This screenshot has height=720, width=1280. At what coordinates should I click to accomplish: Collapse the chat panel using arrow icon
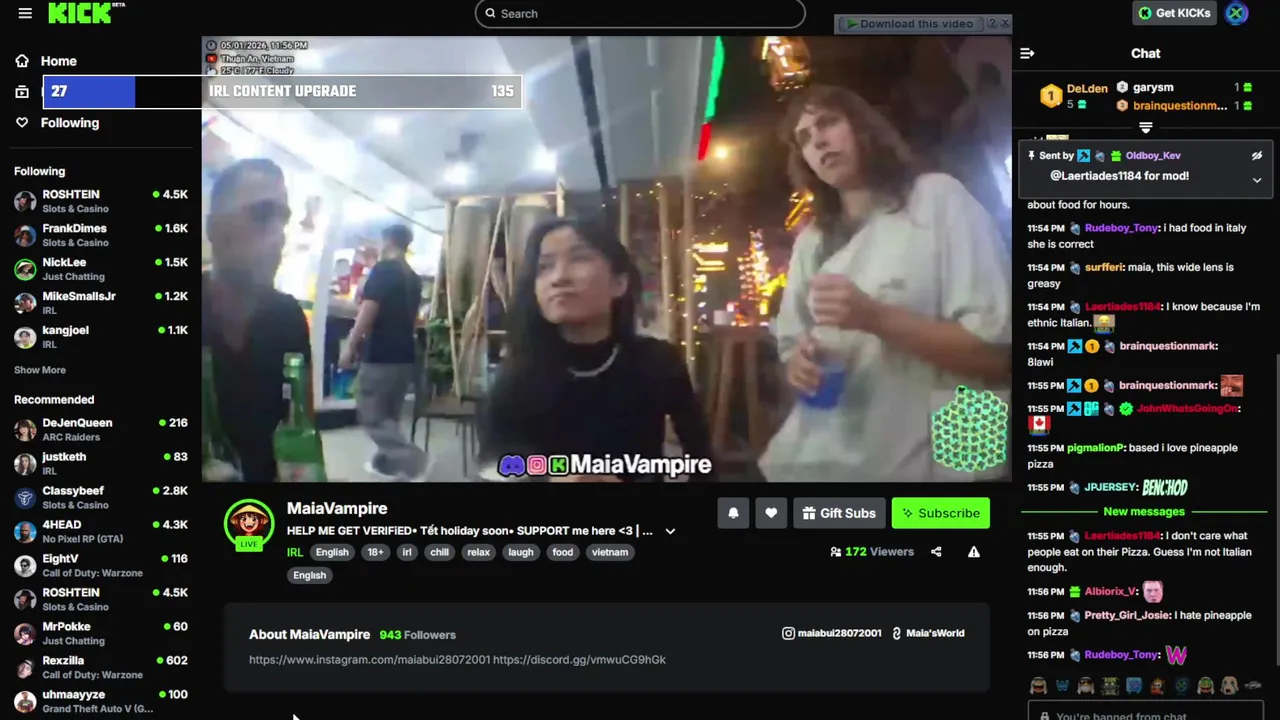[1027, 53]
